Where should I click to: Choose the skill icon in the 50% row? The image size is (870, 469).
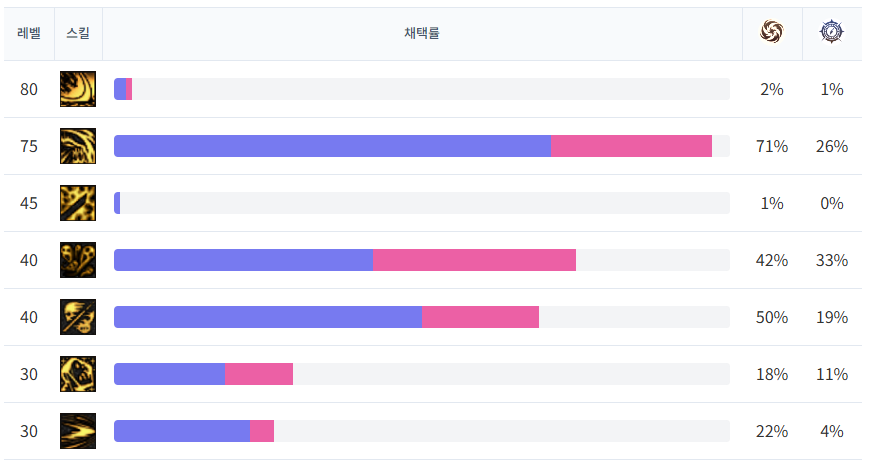coord(78,317)
